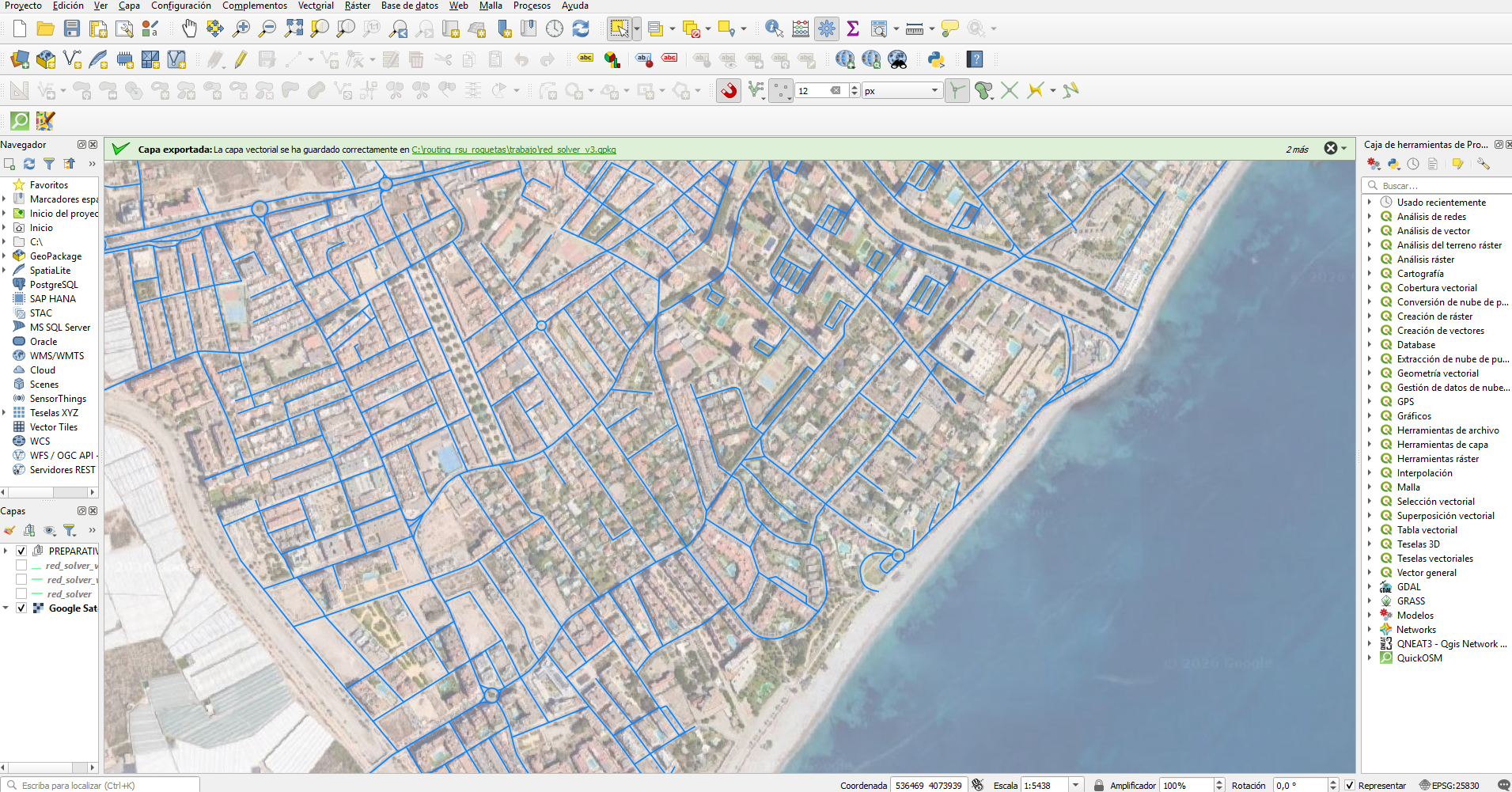1512x792 pixels.
Task: Open the QuickOSM green magnifier plugin icon
Action: click(20, 121)
